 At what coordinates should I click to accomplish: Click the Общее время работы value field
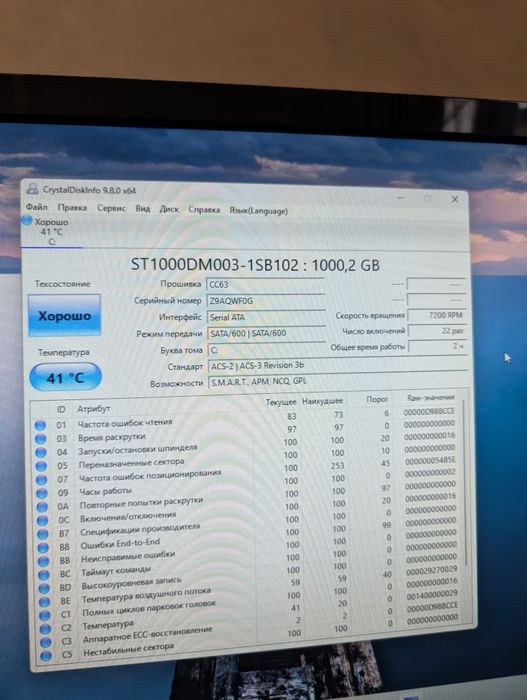pyautogui.click(x=437, y=346)
